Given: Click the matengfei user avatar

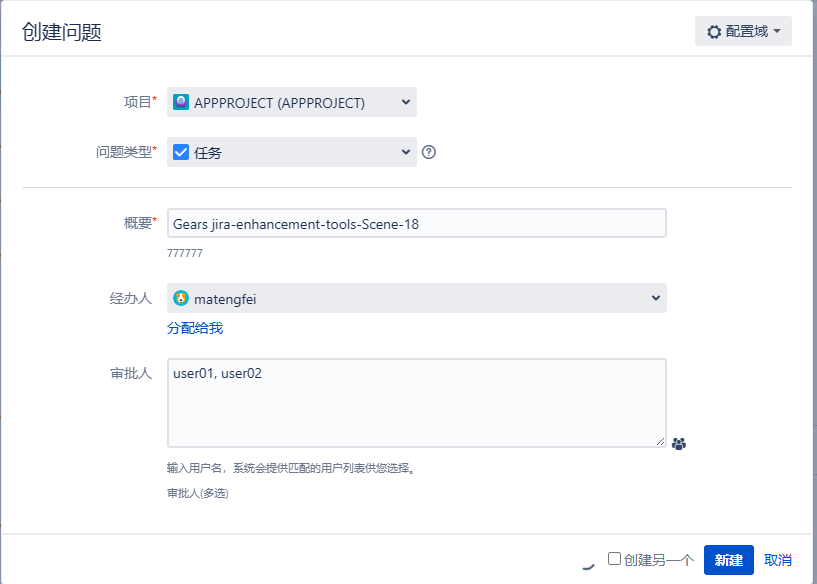Looking at the screenshot, I should pyautogui.click(x=181, y=298).
